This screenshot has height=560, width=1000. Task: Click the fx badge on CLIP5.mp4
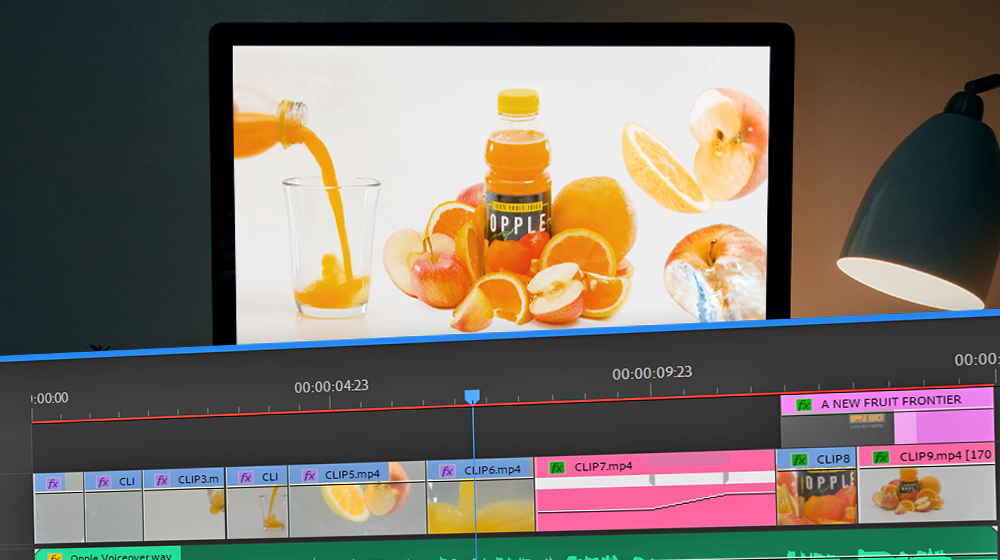point(309,476)
